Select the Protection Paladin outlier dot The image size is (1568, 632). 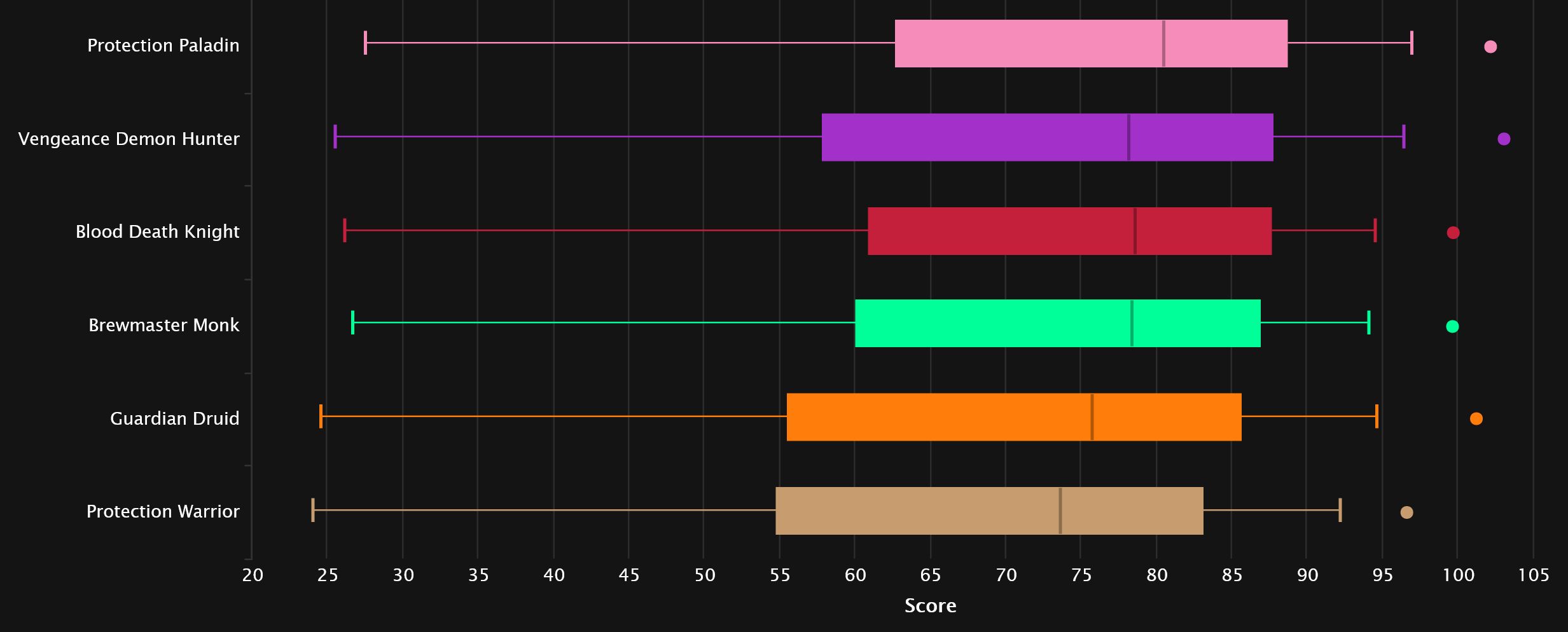(x=1491, y=45)
